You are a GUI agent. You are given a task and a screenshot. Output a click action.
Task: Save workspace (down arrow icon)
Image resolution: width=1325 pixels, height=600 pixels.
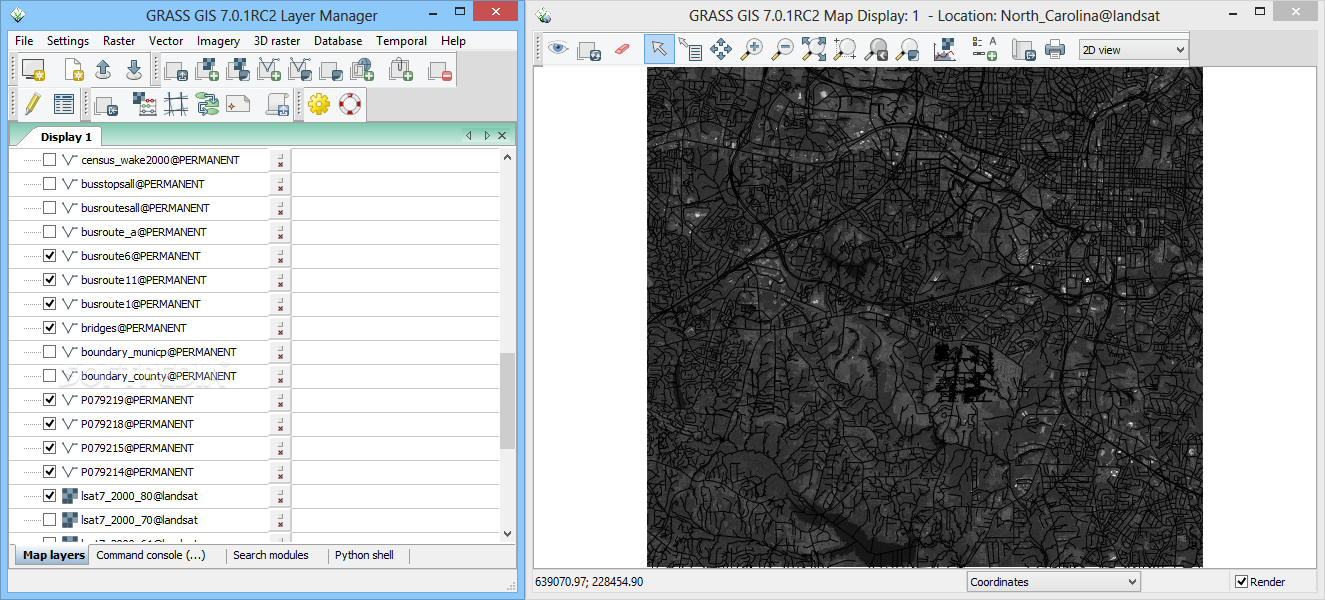click(134, 70)
